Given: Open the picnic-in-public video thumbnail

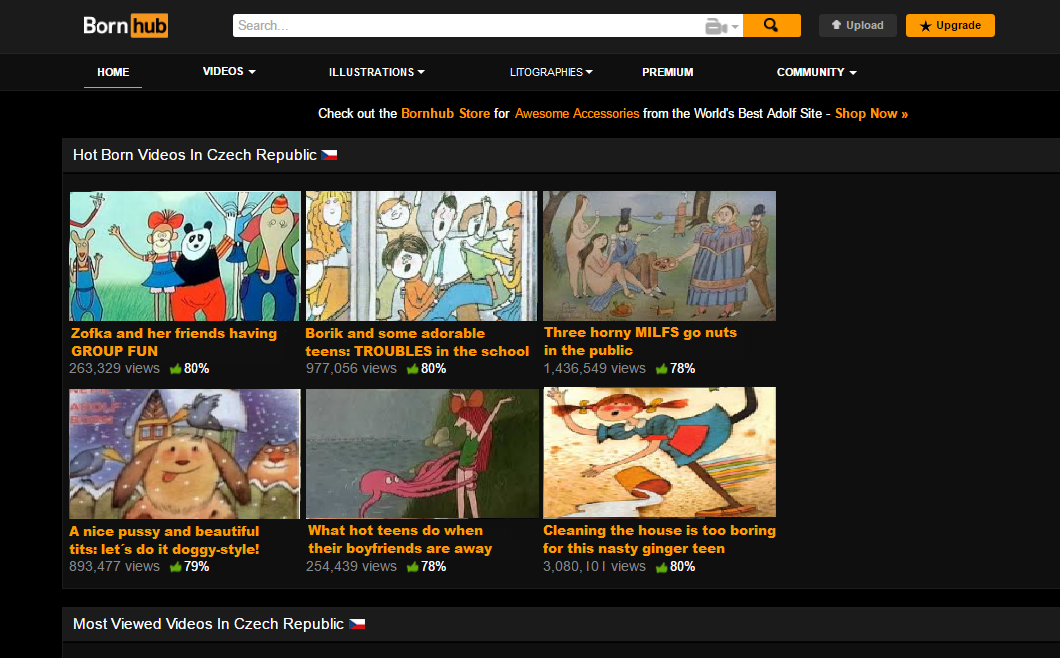Looking at the screenshot, I should click(x=659, y=256).
